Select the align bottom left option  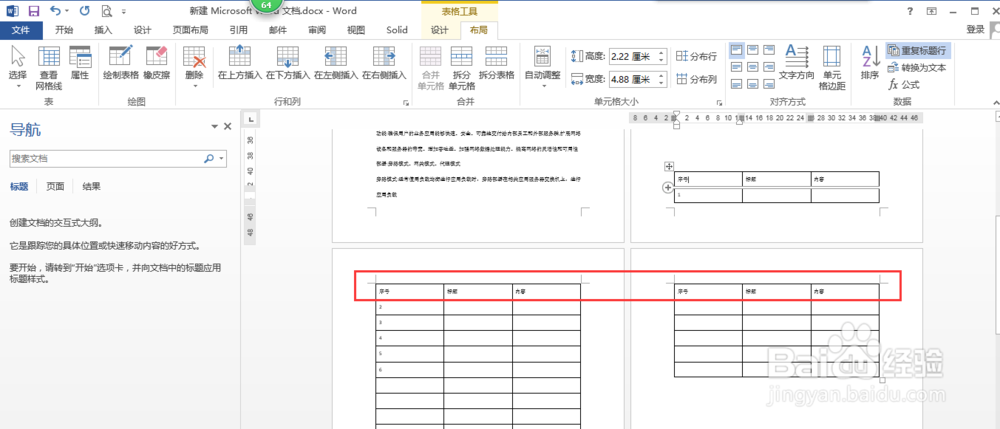737,83
